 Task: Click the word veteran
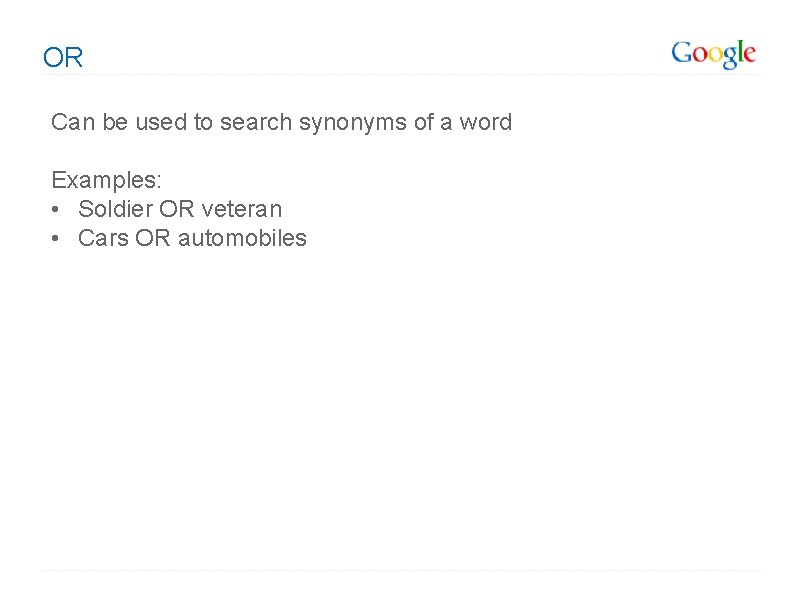pos(242,210)
